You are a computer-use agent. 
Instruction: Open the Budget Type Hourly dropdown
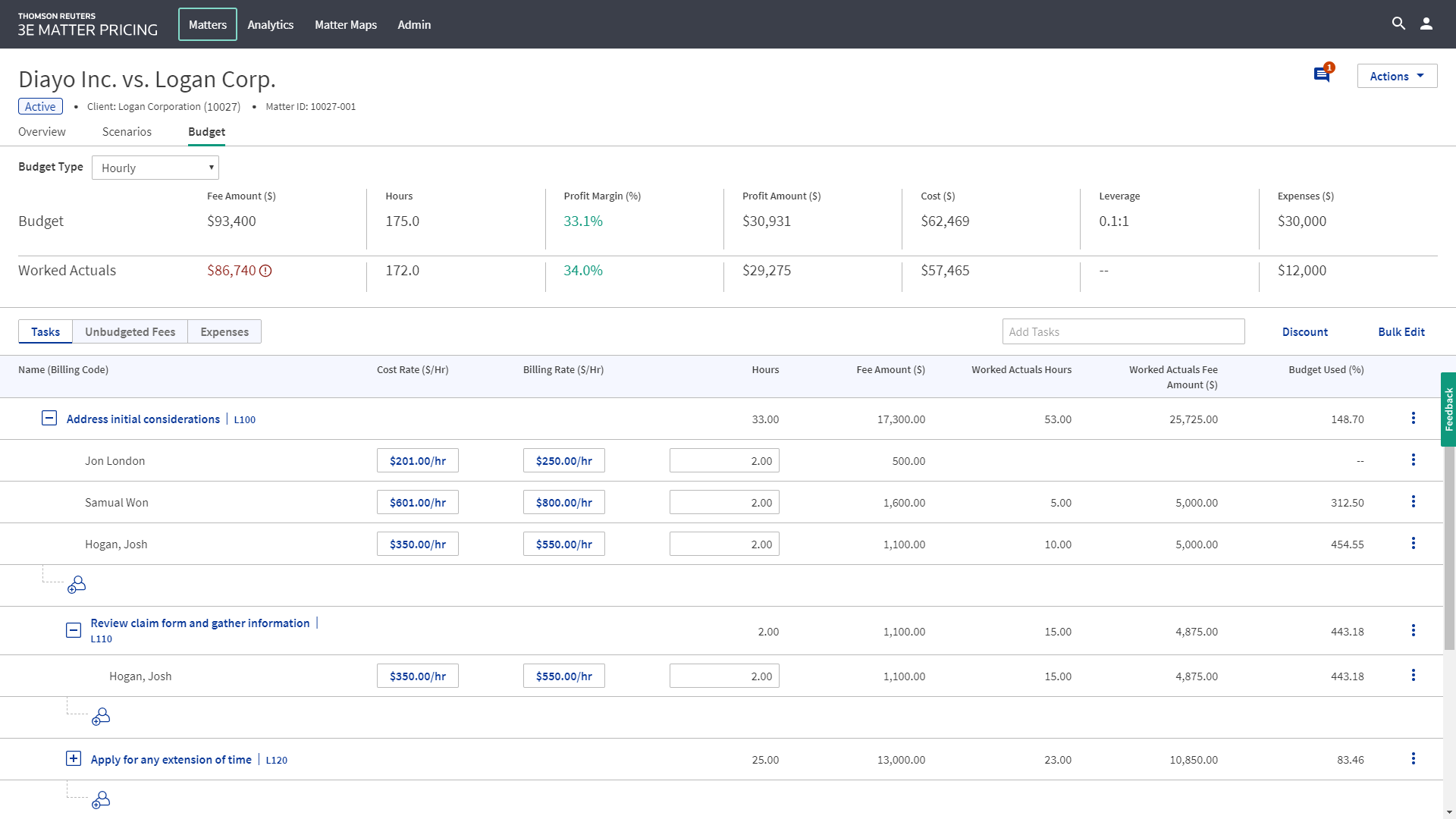[x=155, y=168]
